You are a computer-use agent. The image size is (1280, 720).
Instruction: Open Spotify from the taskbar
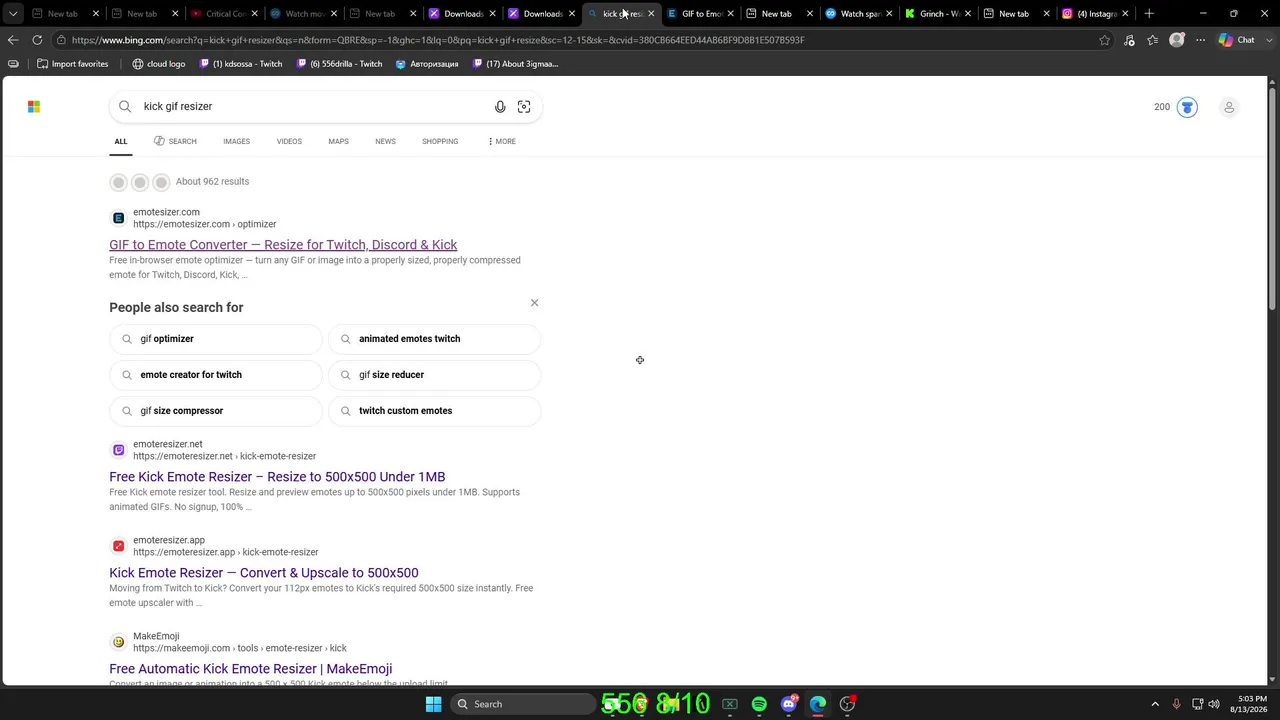point(759,704)
